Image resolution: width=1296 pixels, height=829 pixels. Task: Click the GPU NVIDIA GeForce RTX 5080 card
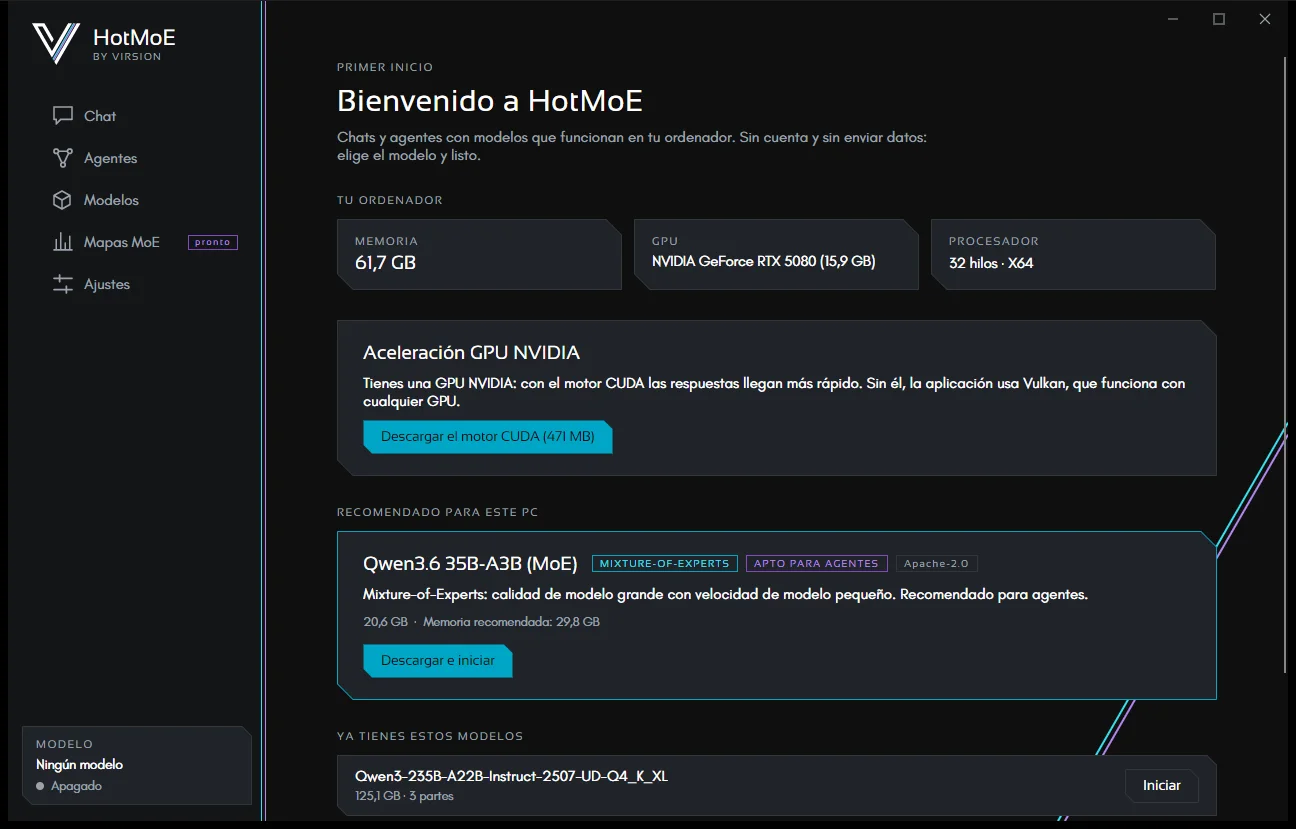click(x=776, y=255)
